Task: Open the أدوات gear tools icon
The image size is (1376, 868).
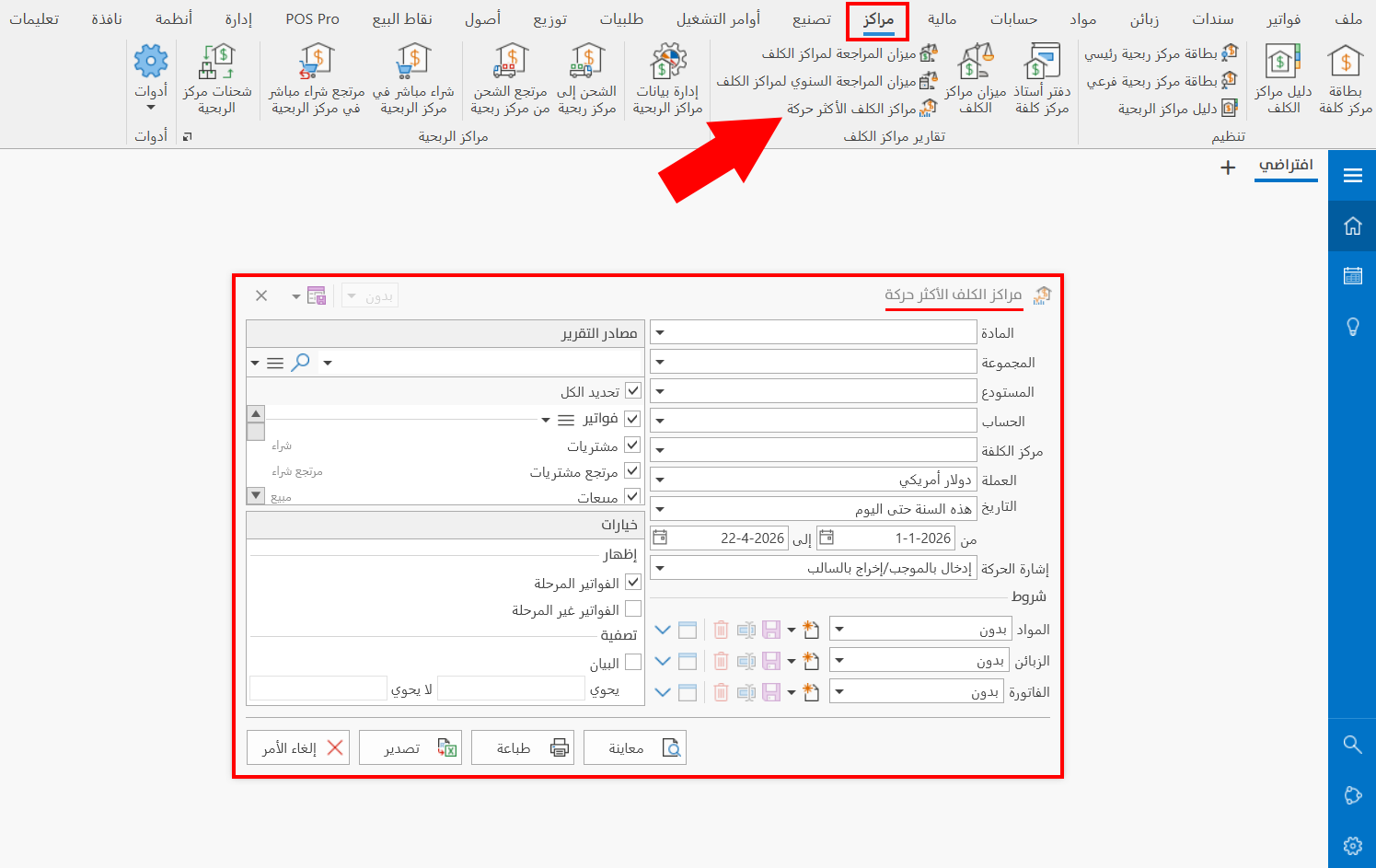Action: pos(151,78)
